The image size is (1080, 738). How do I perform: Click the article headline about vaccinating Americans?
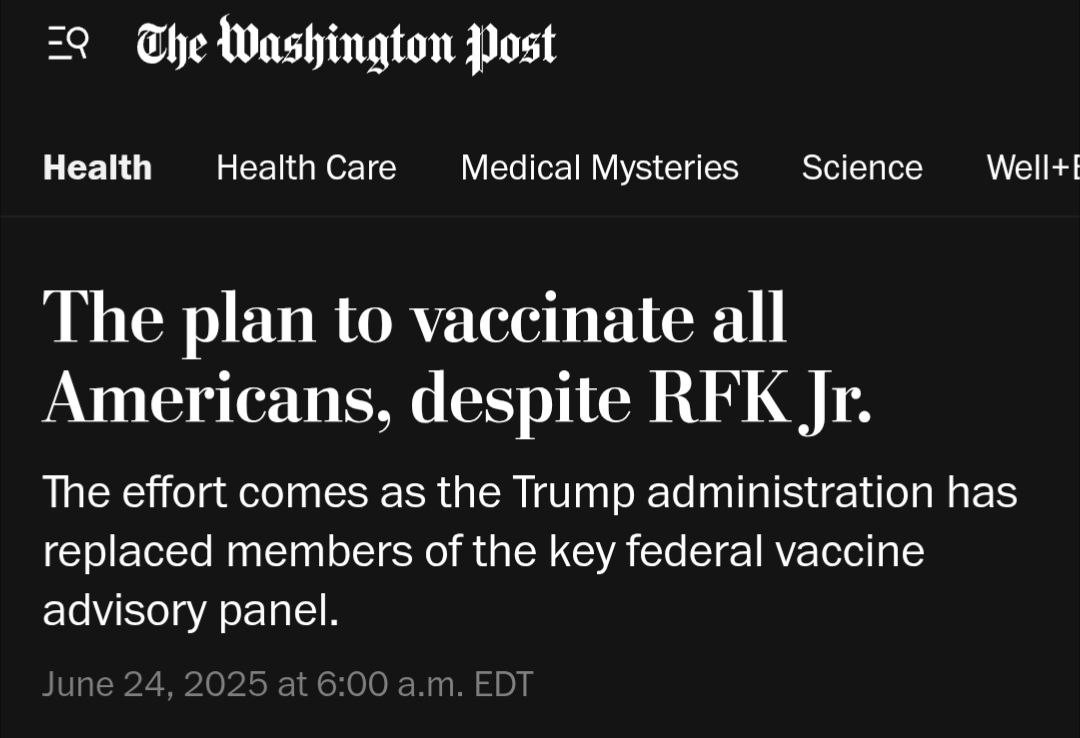[x=414, y=320]
